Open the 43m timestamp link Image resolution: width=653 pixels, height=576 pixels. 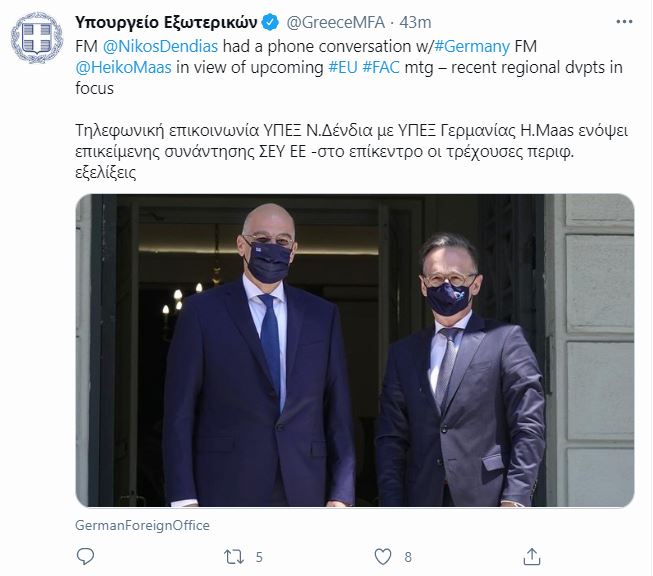pos(415,22)
